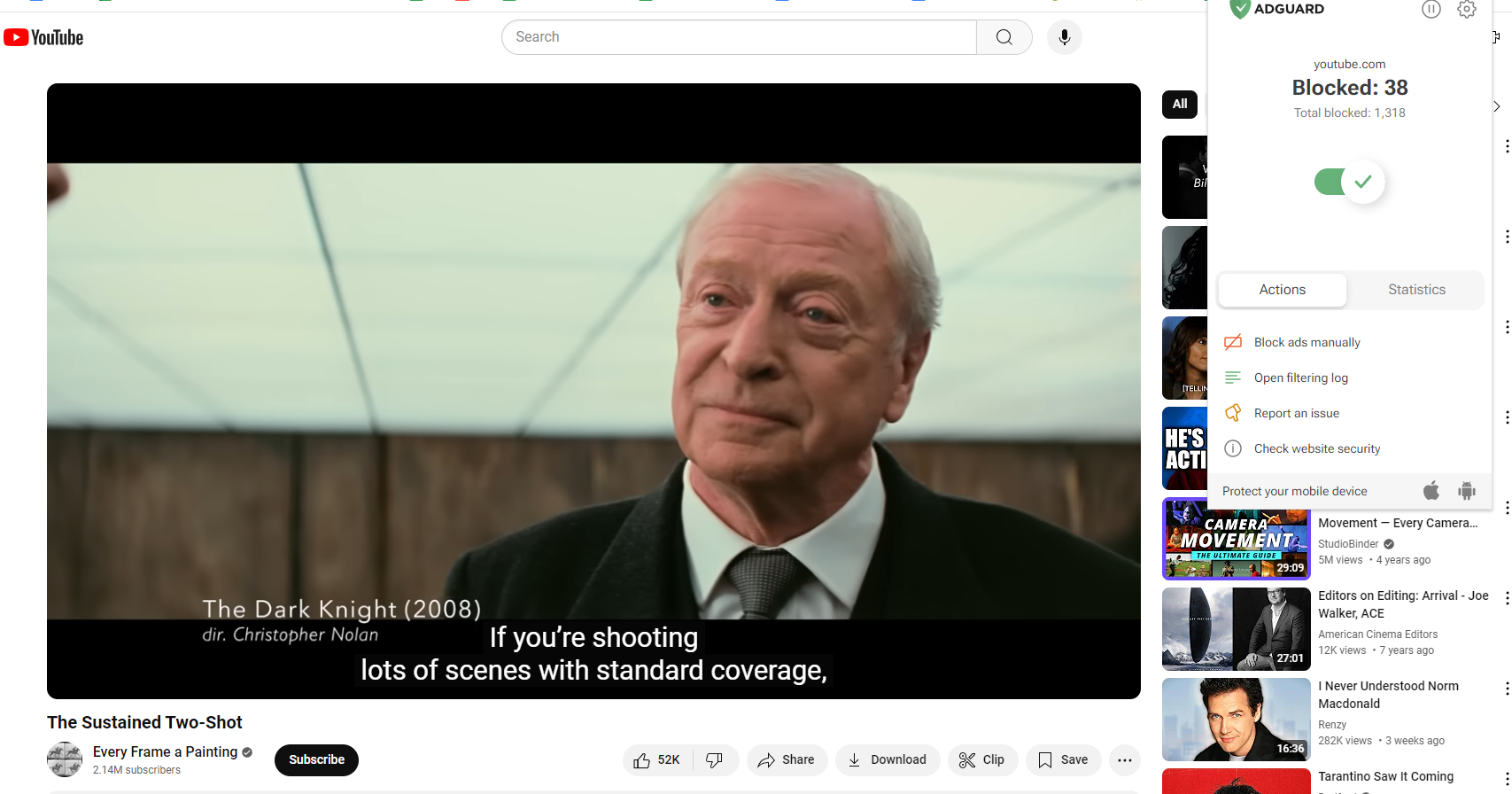Open Camera Movement video thumbnail

coord(1237,539)
